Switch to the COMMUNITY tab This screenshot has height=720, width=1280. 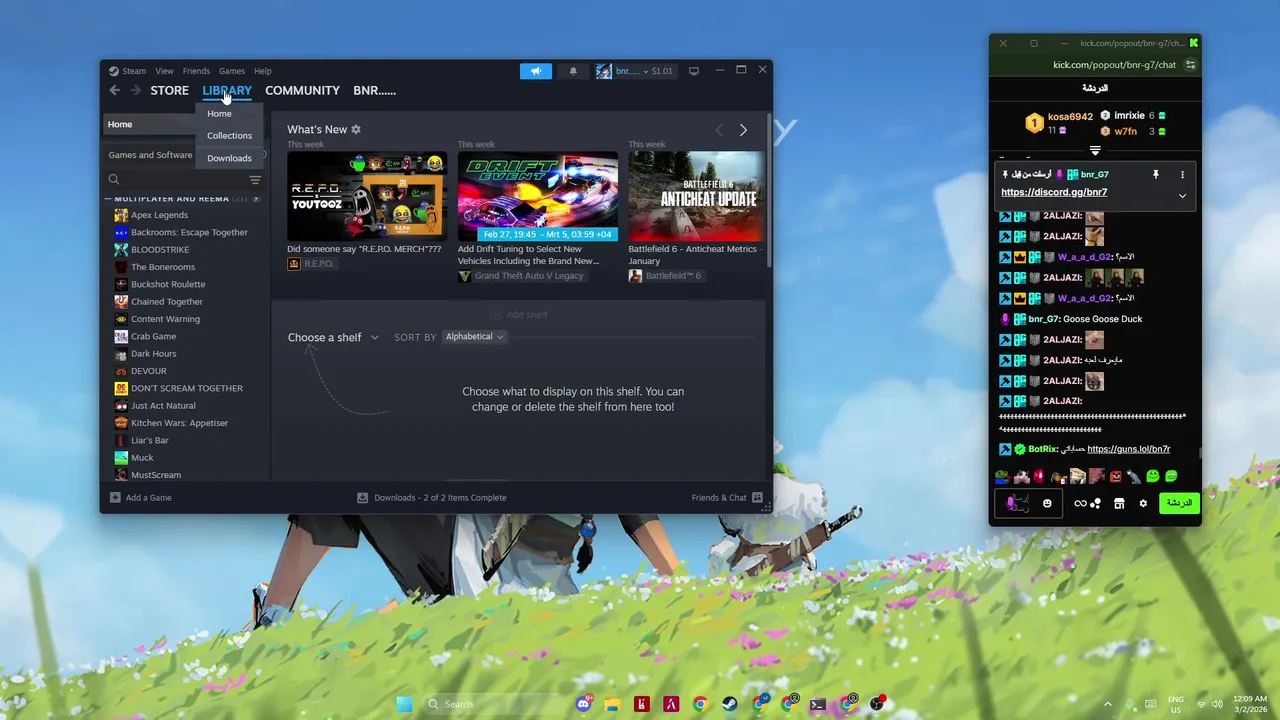click(302, 90)
